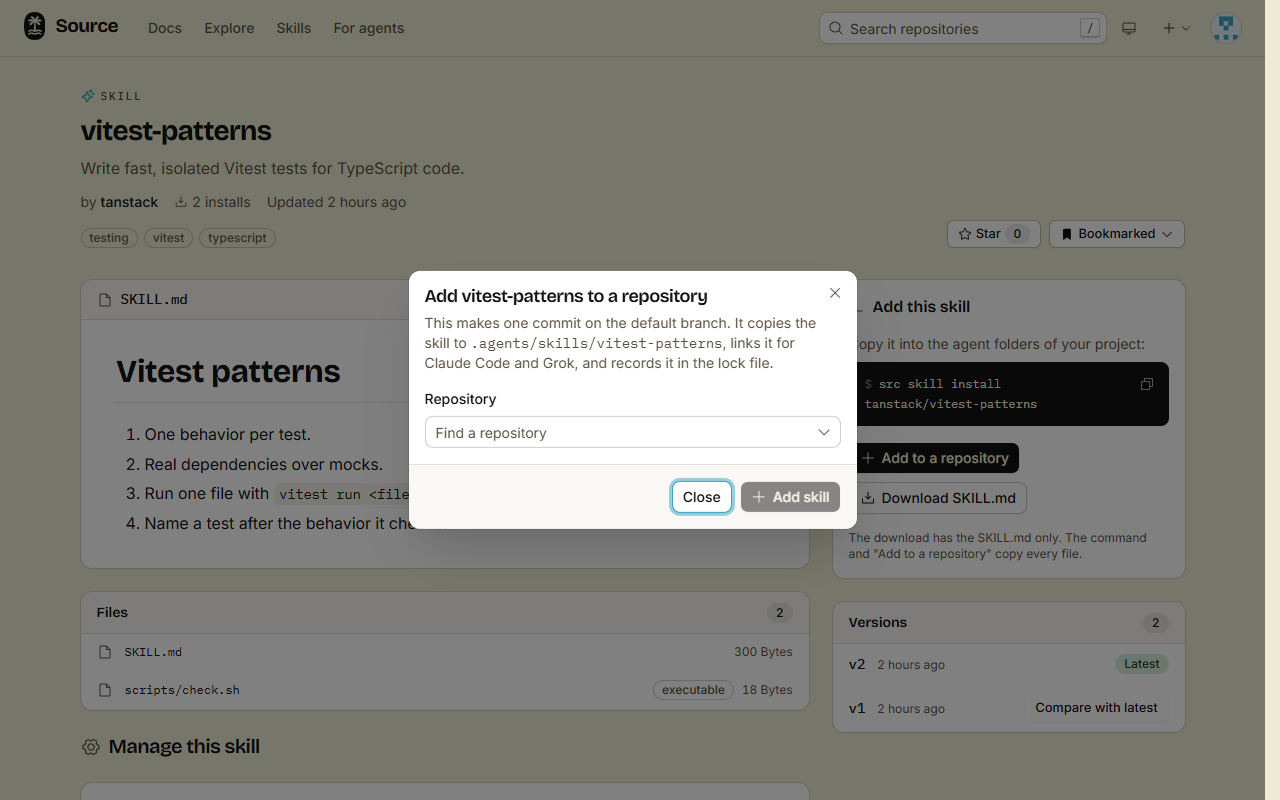1280x800 pixels.
Task: Open the Docs menu item
Action: (x=165, y=28)
